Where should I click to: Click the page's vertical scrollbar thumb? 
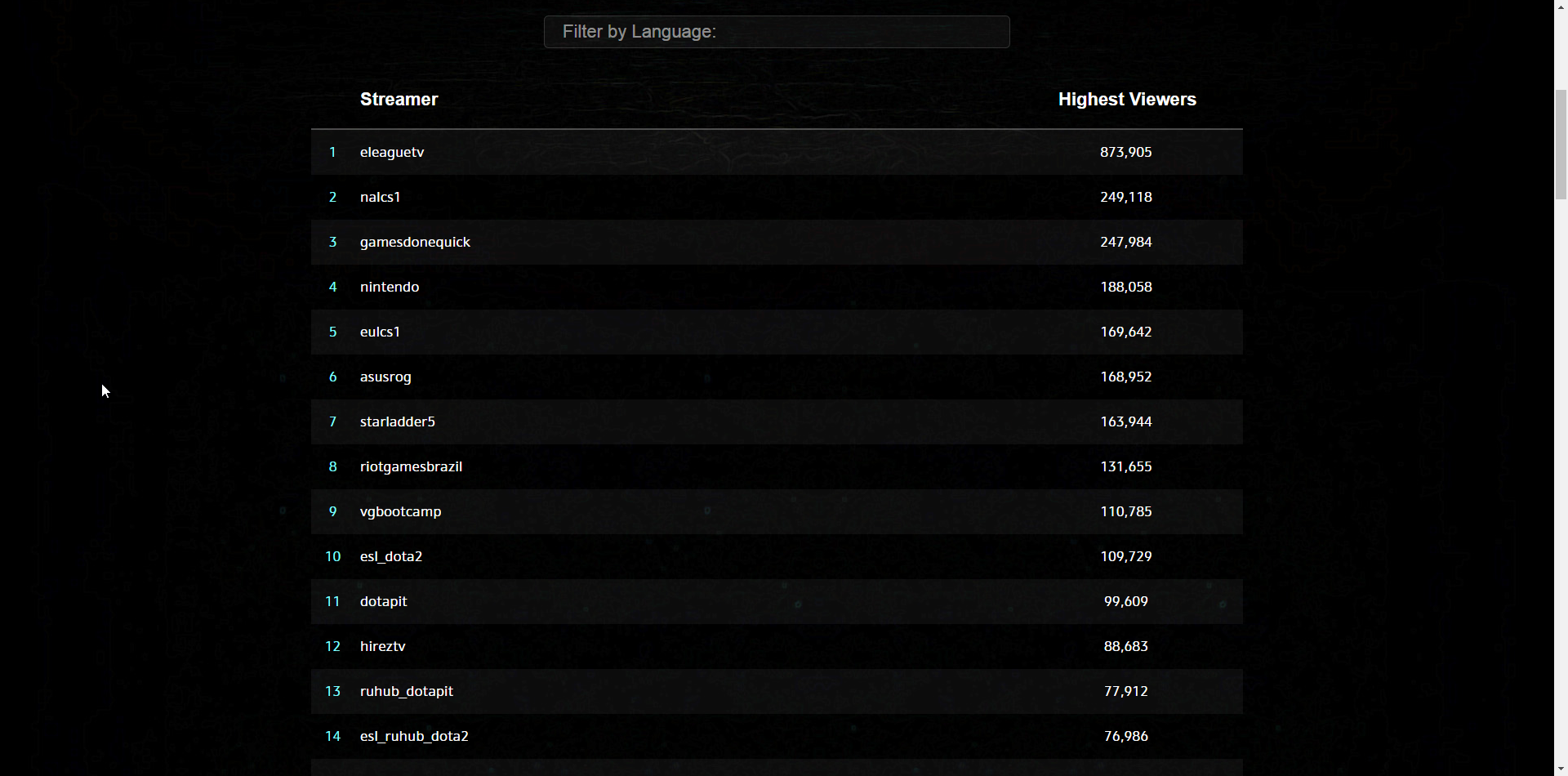coord(1561,144)
